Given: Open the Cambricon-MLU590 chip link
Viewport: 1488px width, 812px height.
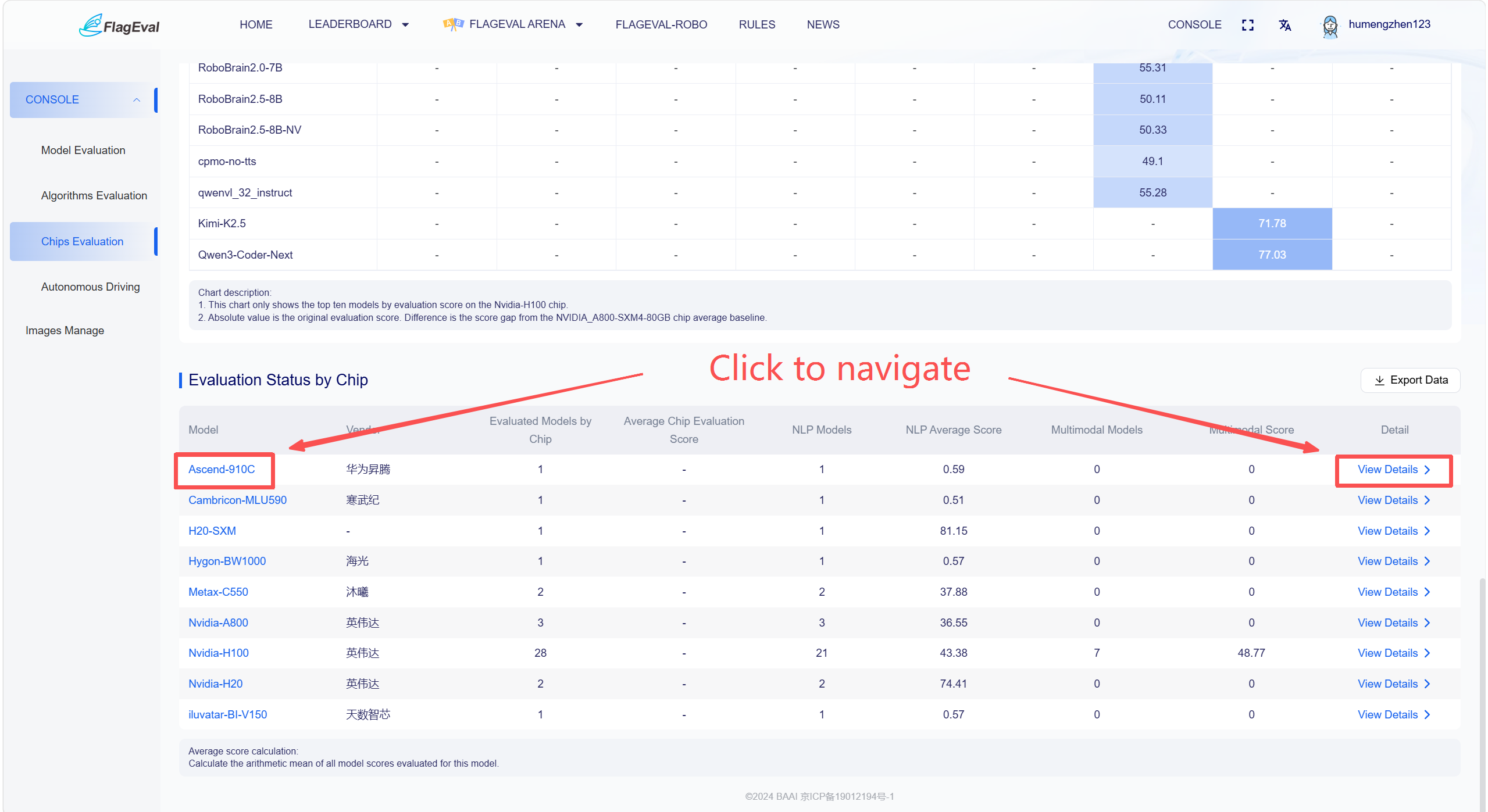Looking at the screenshot, I should [x=237, y=500].
